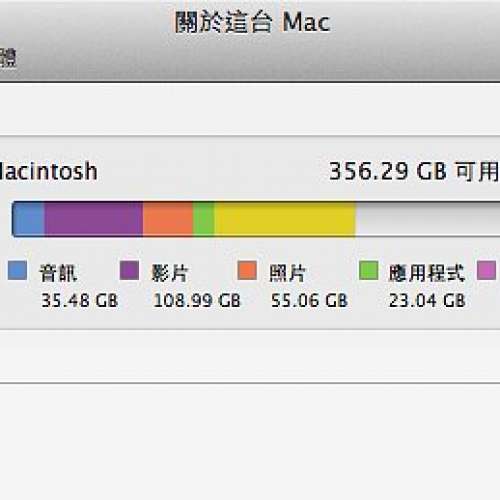Click the empty free-space portion of storage bar
500x500 pixels.
(428, 219)
